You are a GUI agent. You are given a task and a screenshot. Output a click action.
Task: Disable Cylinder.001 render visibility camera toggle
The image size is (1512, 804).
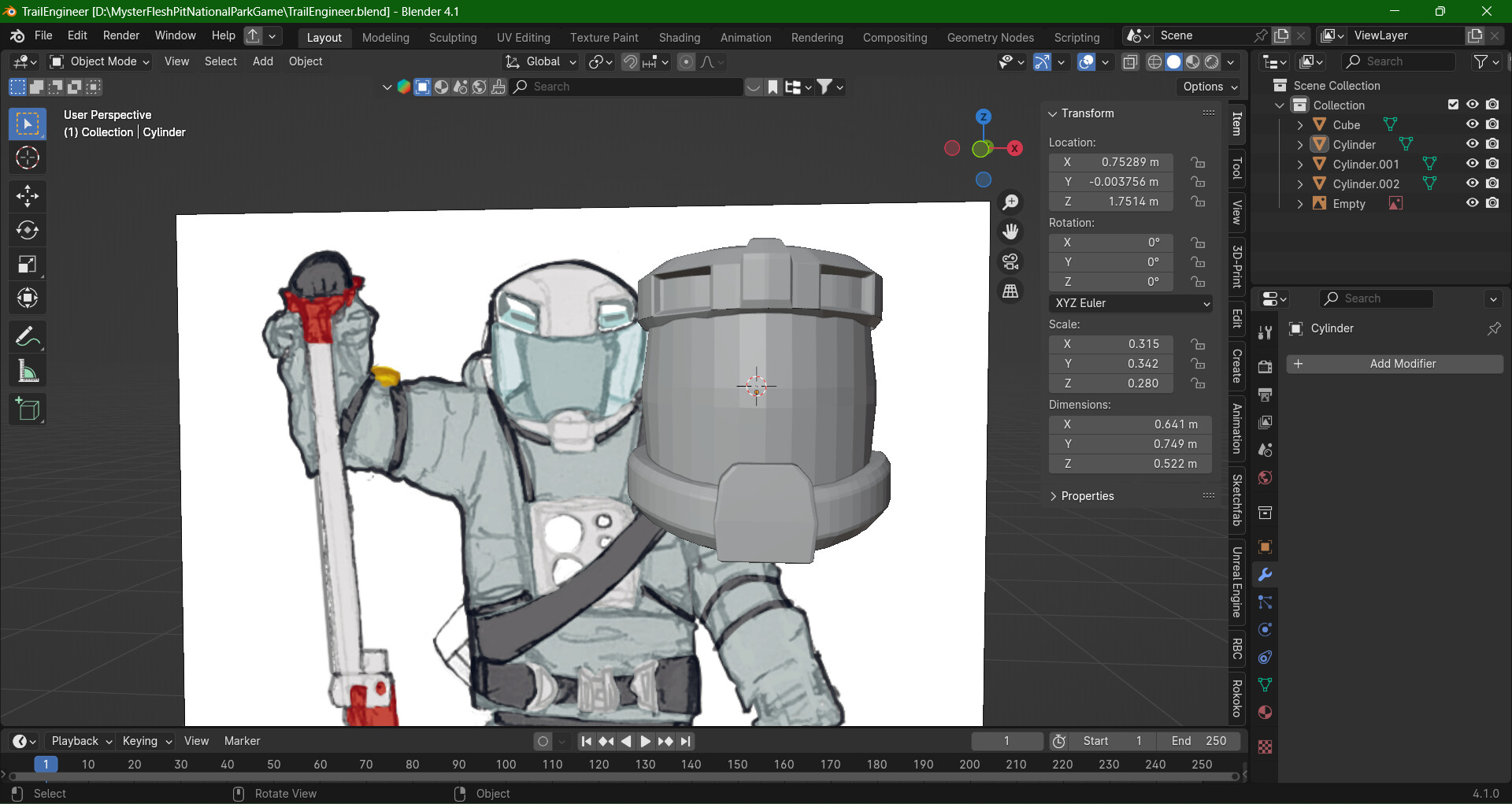click(1493, 164)
